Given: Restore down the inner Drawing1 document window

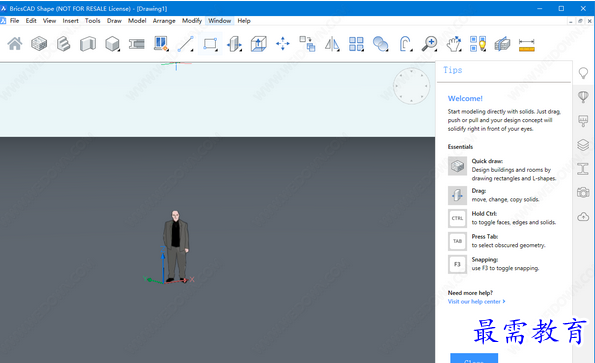Looking at the screenshot, I should point(580,21).
